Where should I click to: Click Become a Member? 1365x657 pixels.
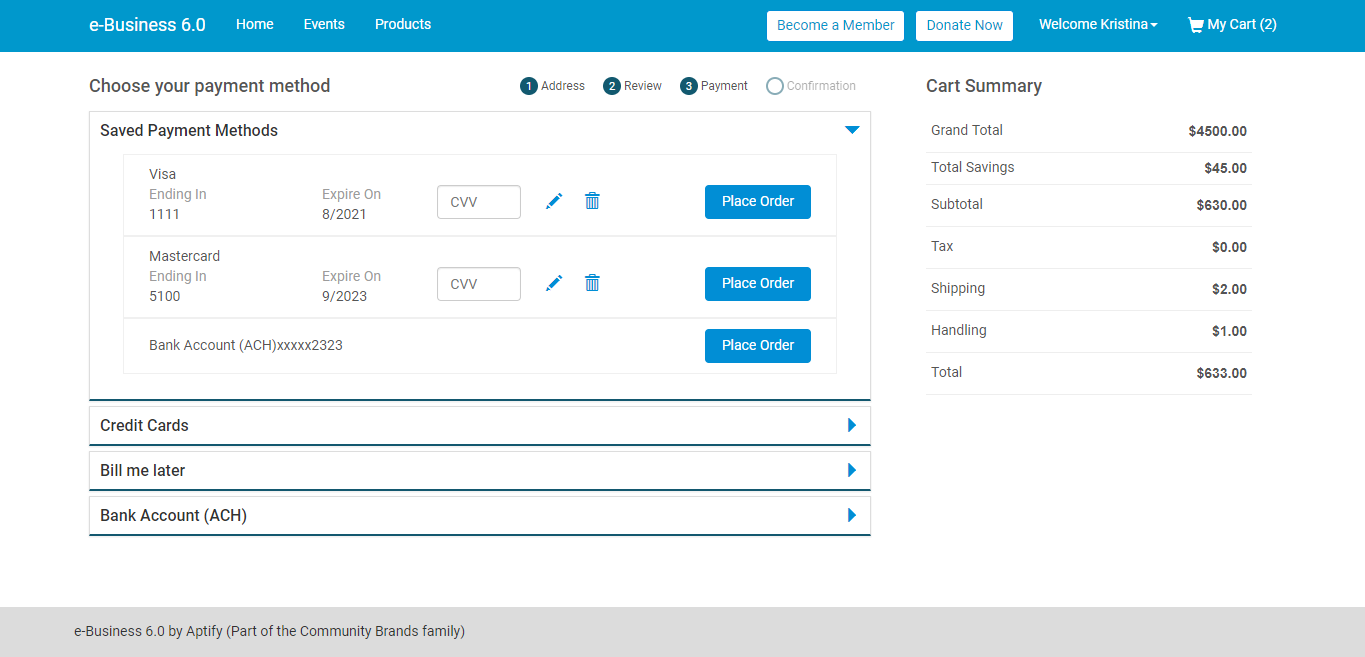(x=835, y=26)
